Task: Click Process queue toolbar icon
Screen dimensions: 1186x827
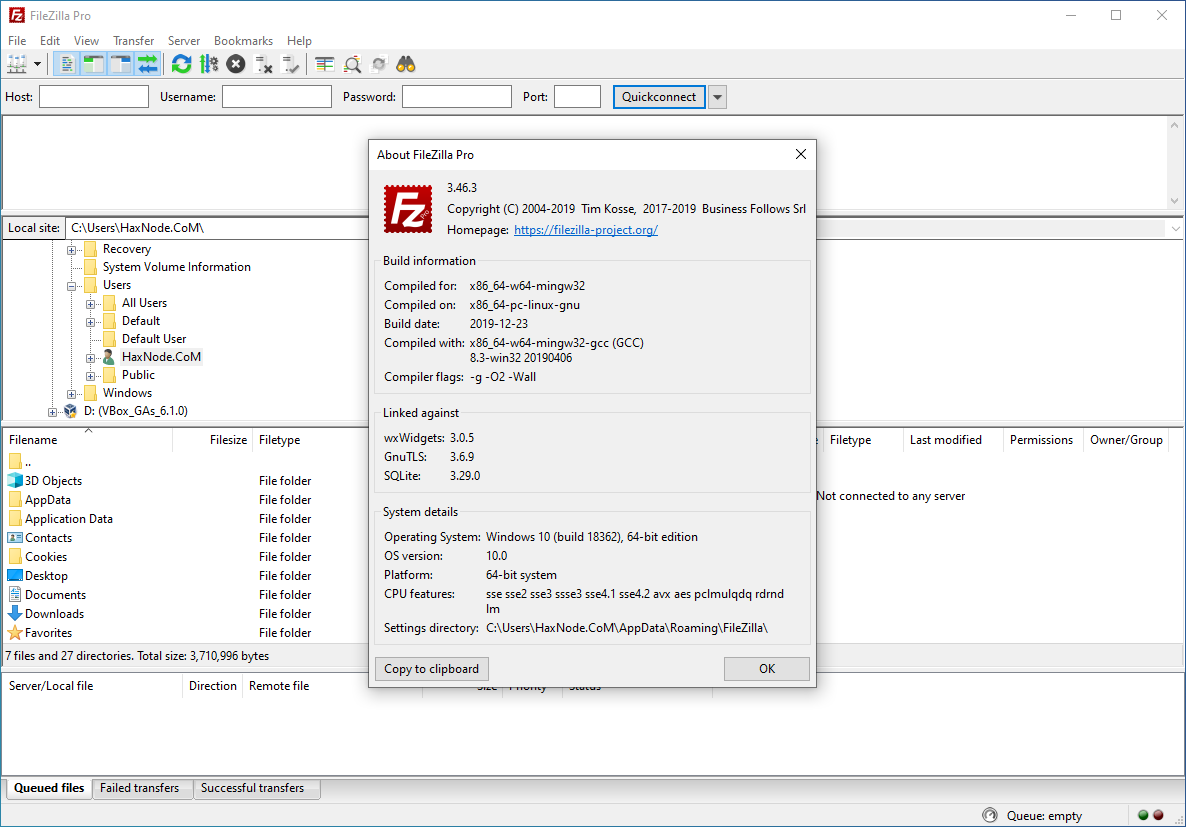Action: pyautogui.click(x=208, y=64)
